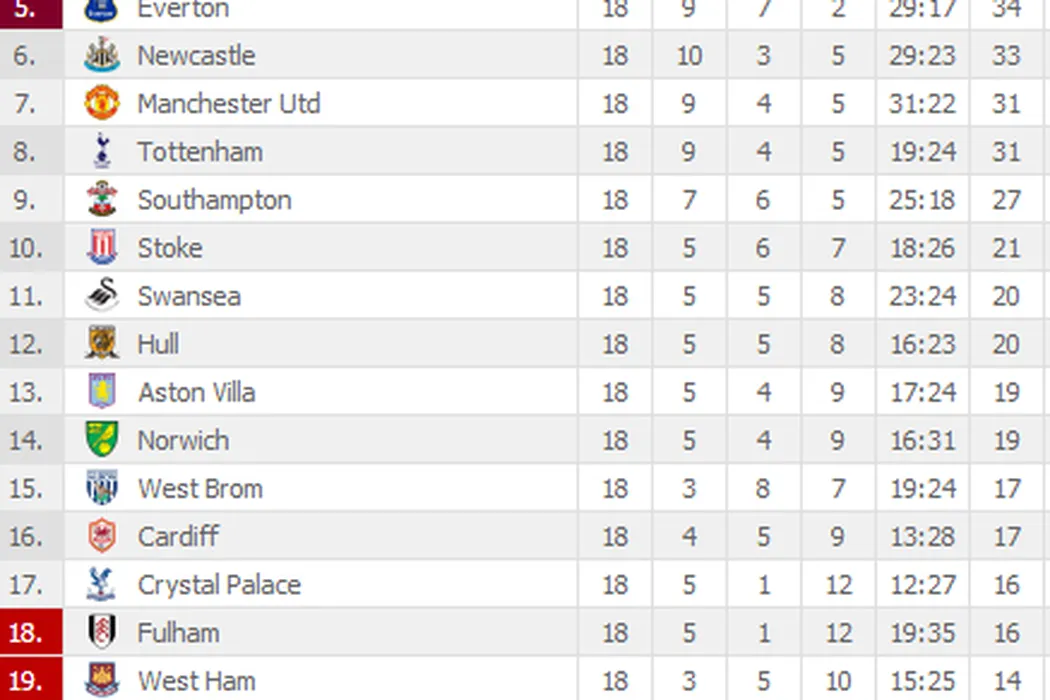Click the Hull tiger crest icon
Image resolution: width=1050 pixels, height=700 pixels.
pos(101,344)
